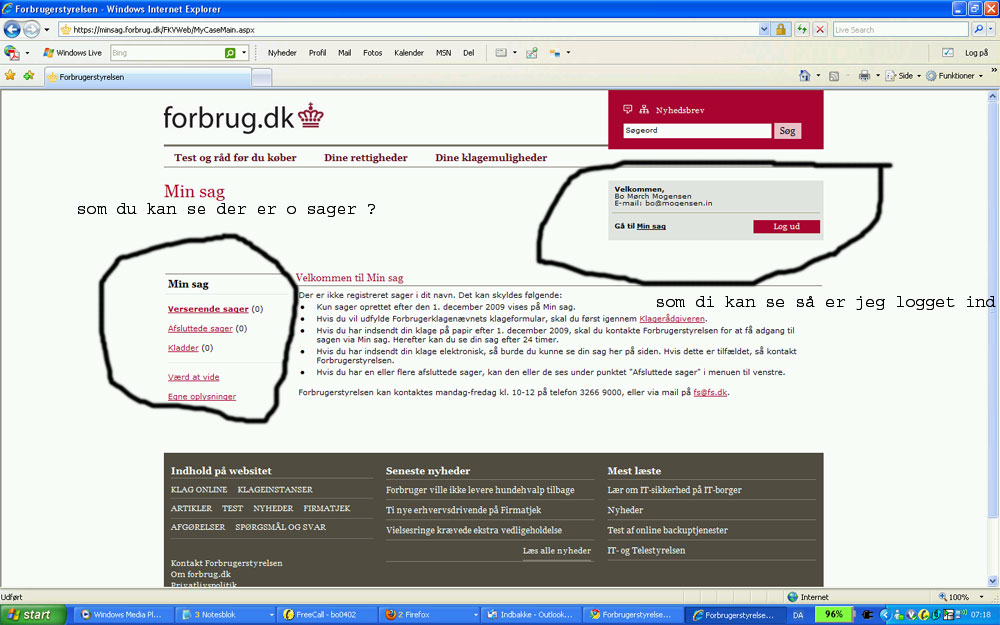Open Afsluttede sager link

click(x=200, y=328)
